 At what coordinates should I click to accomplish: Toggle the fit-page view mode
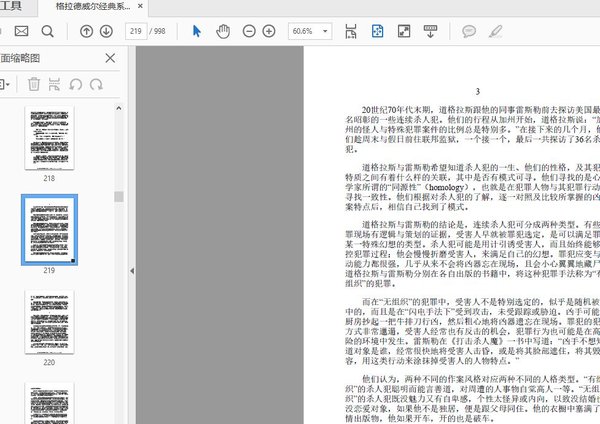[x=378, y=31]
